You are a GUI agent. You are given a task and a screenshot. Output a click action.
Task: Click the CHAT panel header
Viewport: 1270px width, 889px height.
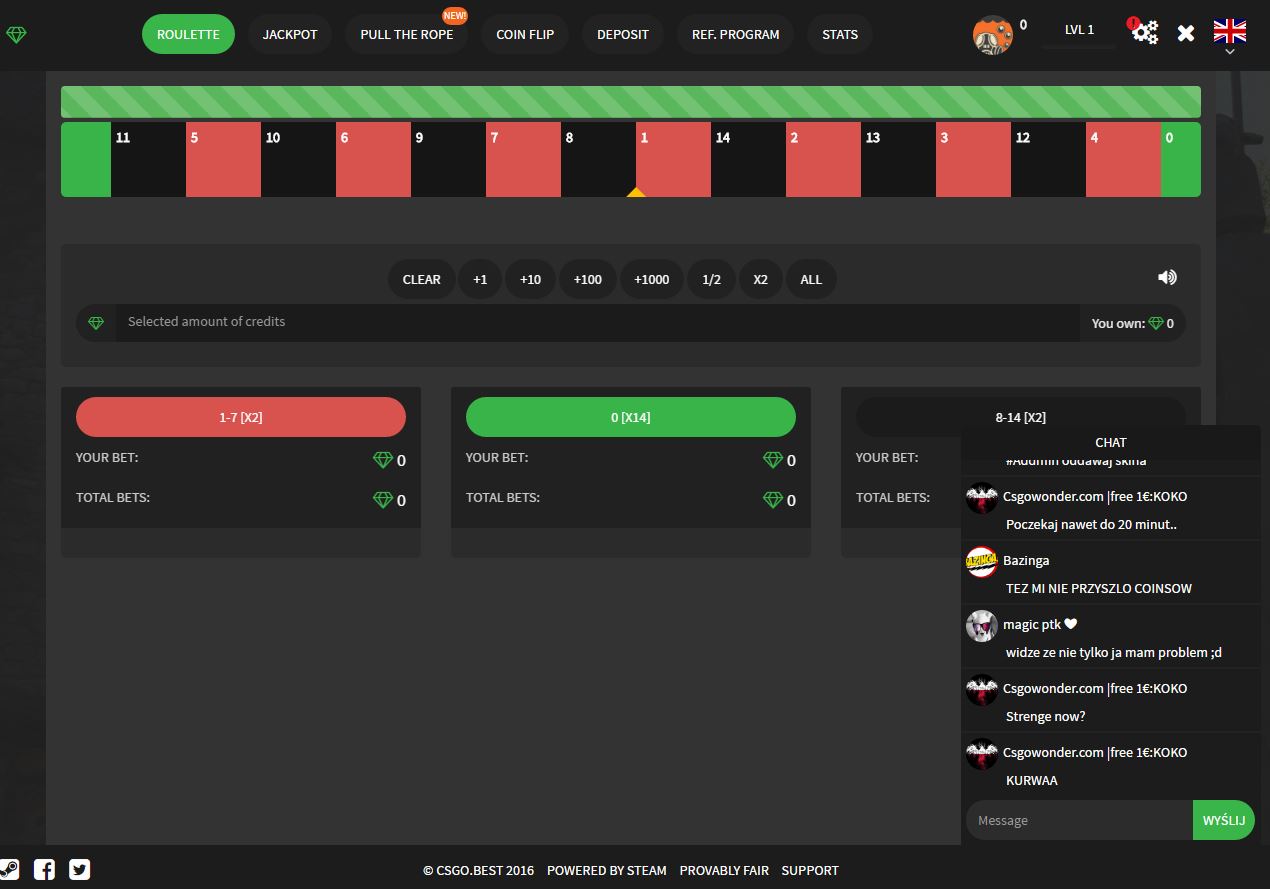coord(1111,442)
